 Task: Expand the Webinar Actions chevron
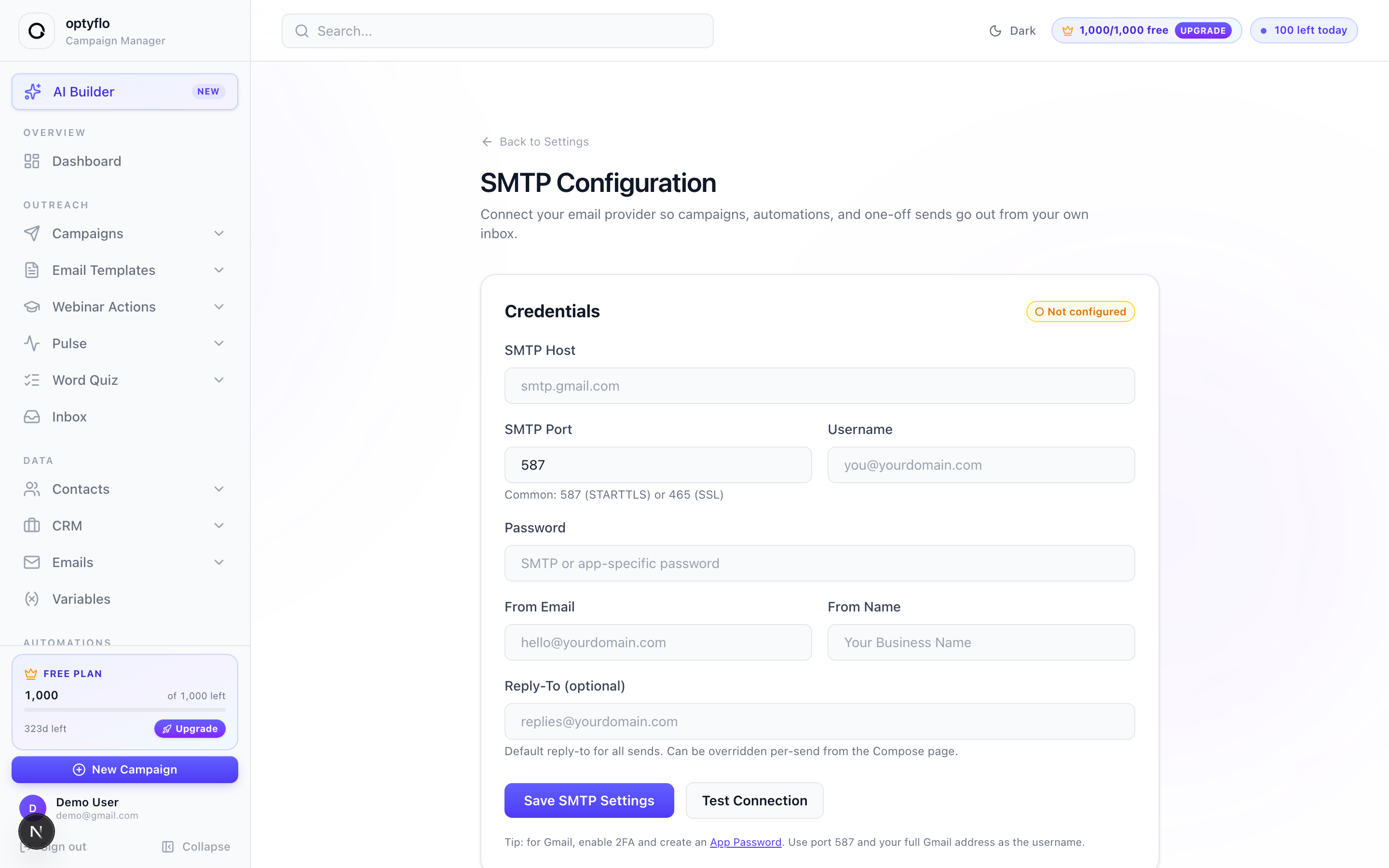click(x=218, y=307)
